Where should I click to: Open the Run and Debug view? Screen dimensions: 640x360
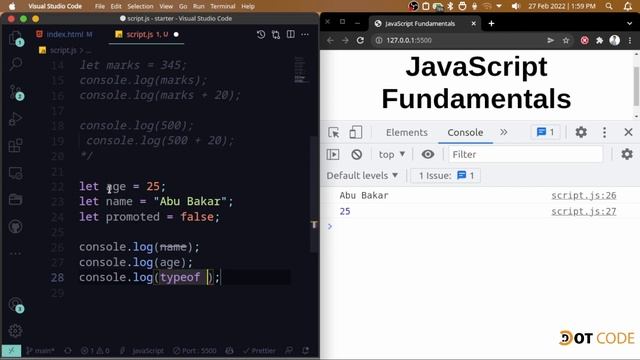click(16, 119)
